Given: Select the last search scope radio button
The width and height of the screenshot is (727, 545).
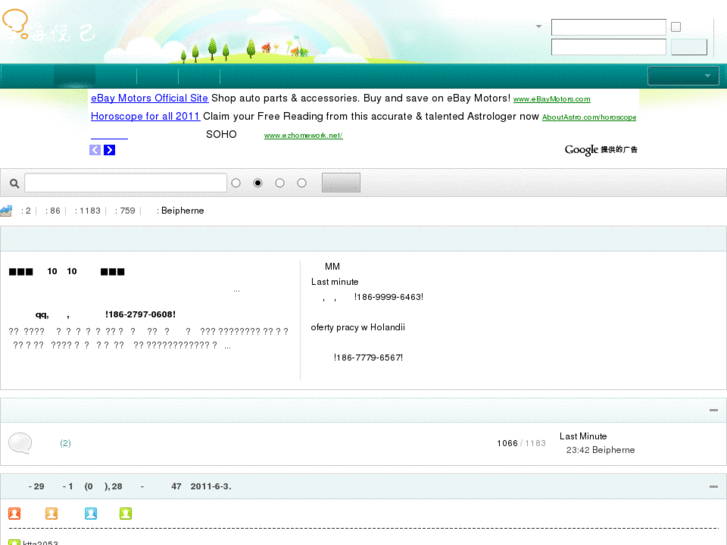Looking at the screenshot, I should point(302,183).
